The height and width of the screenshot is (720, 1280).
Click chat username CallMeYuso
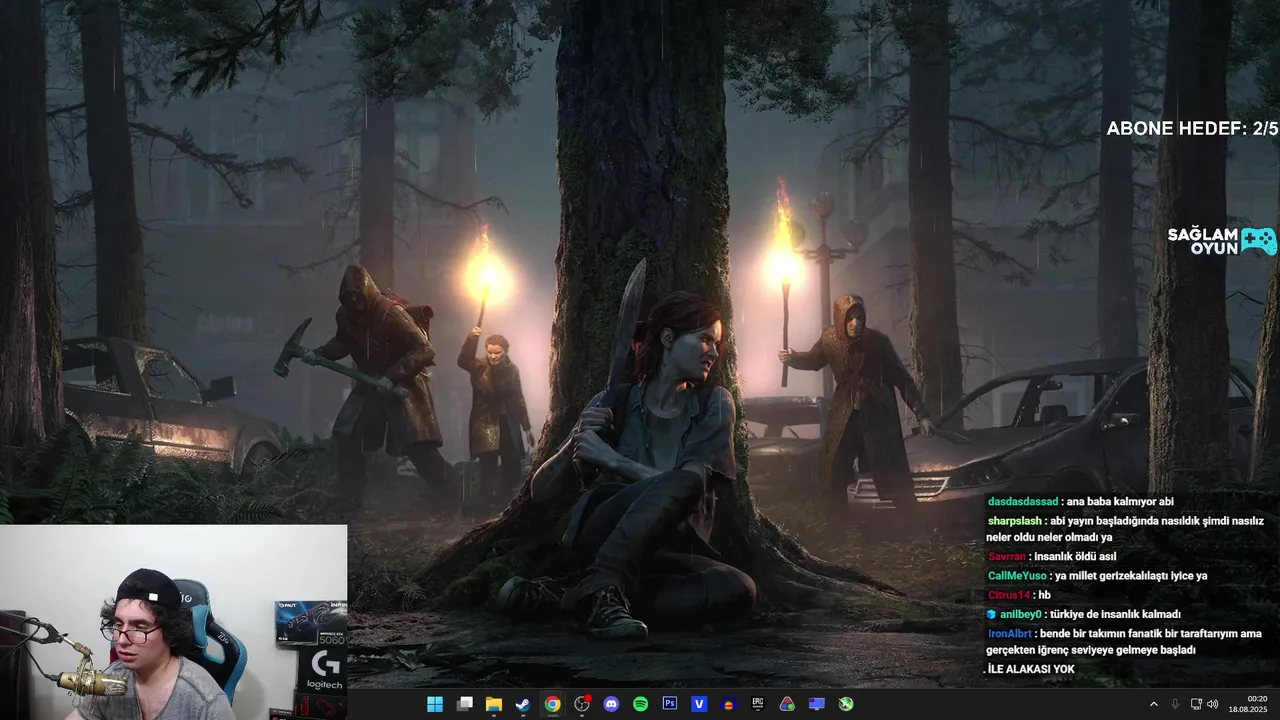coord(1017,576)
